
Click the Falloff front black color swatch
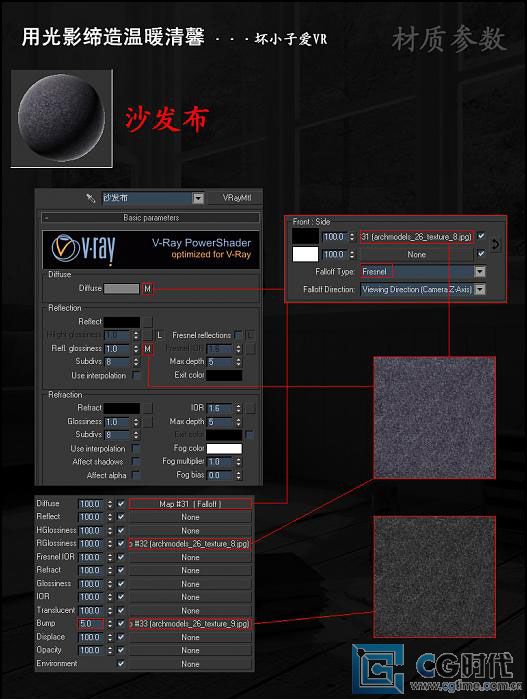tap(305, 236)
